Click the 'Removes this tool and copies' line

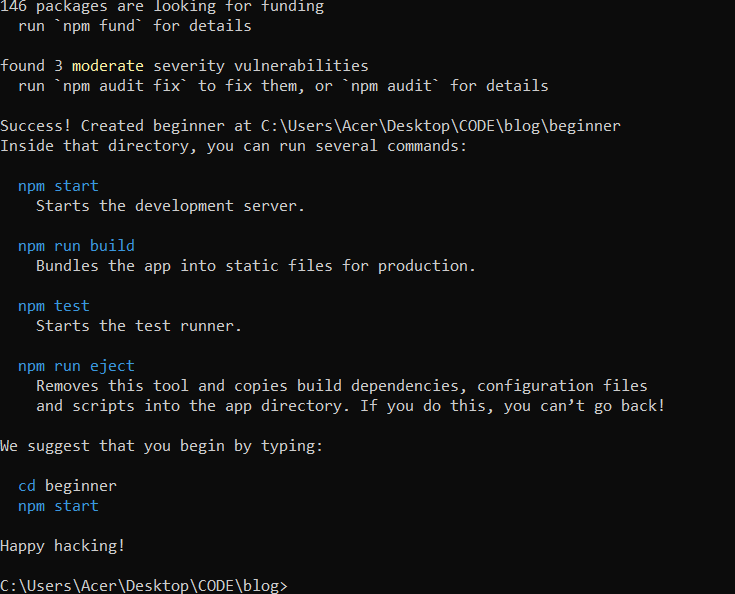(342, 386)
